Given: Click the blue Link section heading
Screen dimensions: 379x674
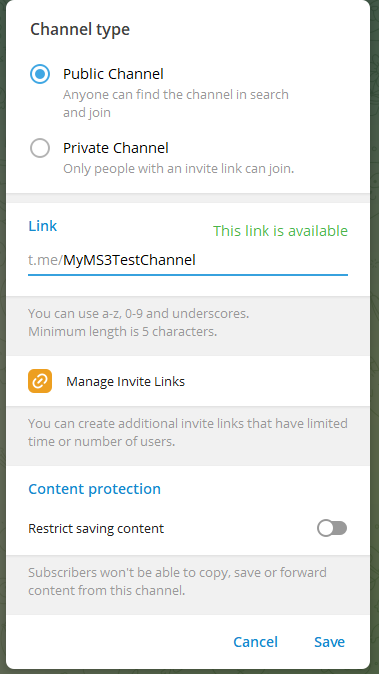Looking at the screenshot, I should click(x=43, y=226).
